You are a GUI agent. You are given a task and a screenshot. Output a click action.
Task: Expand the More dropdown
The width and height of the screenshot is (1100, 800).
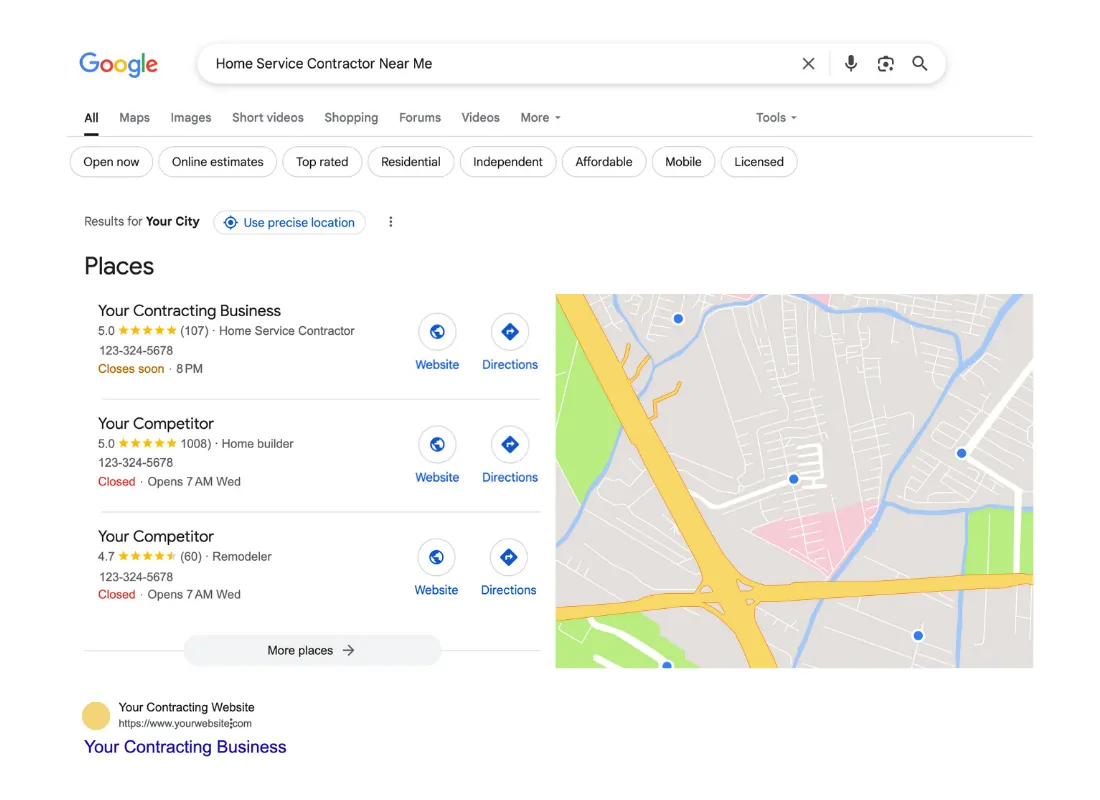540,118
